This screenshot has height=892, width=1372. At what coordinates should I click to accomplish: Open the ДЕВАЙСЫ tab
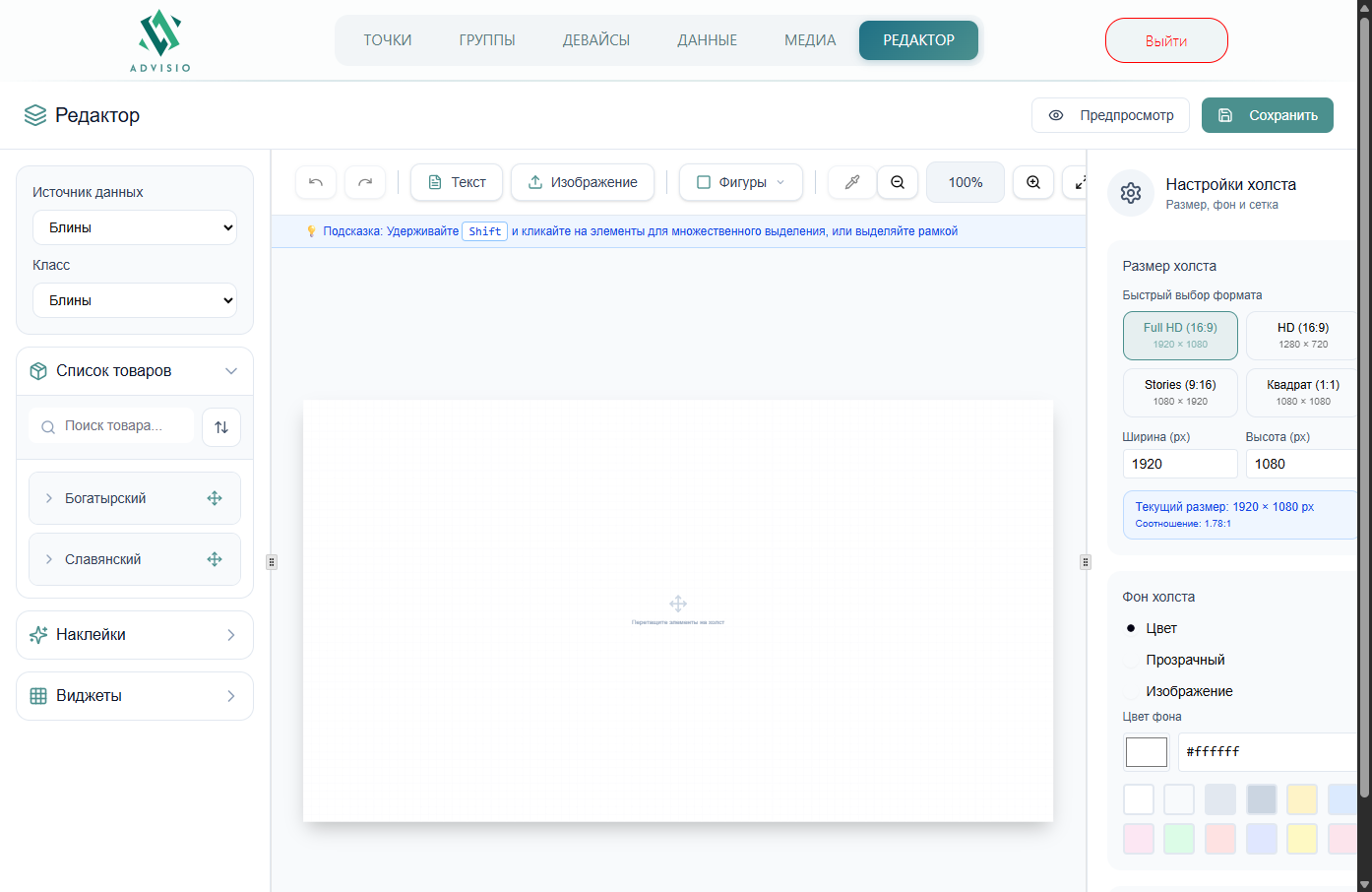(x=596, y=40)
